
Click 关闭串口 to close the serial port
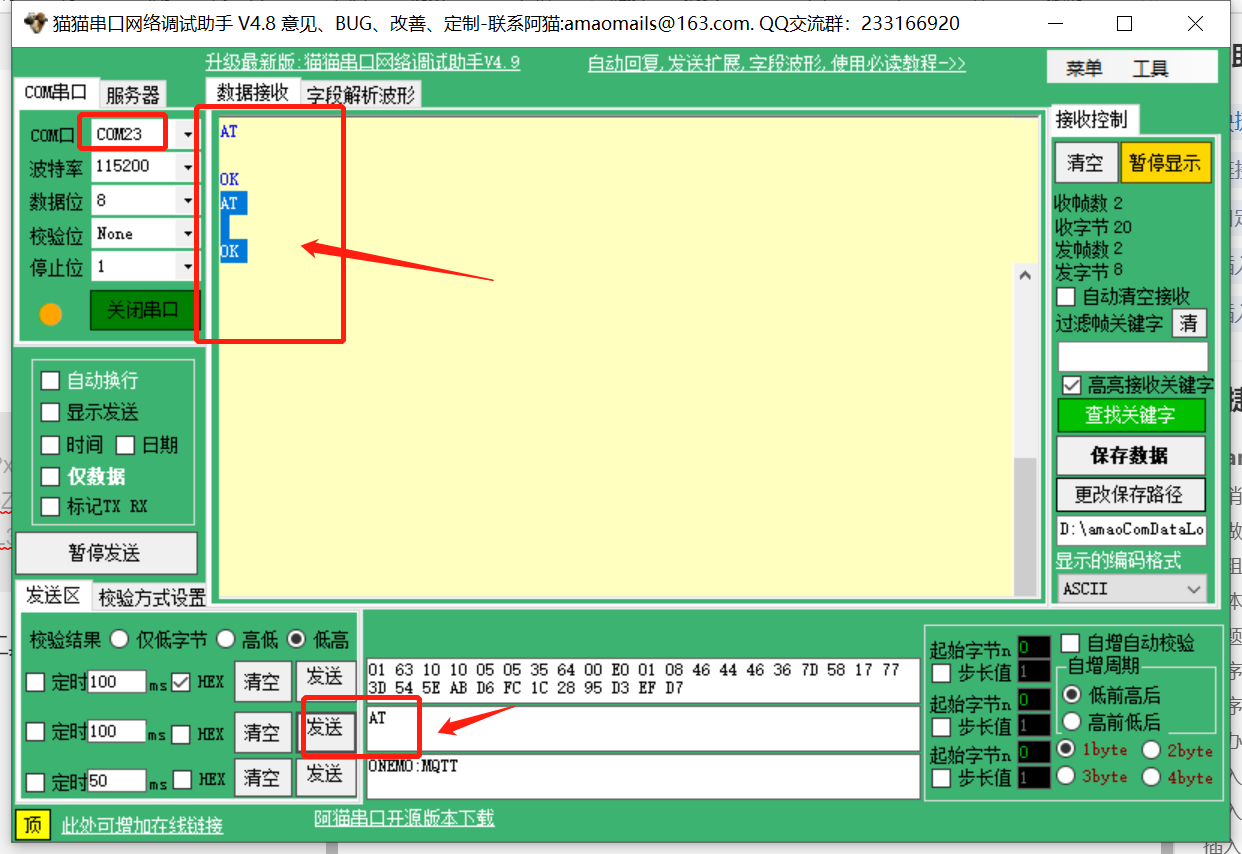[x=143, y=311]
